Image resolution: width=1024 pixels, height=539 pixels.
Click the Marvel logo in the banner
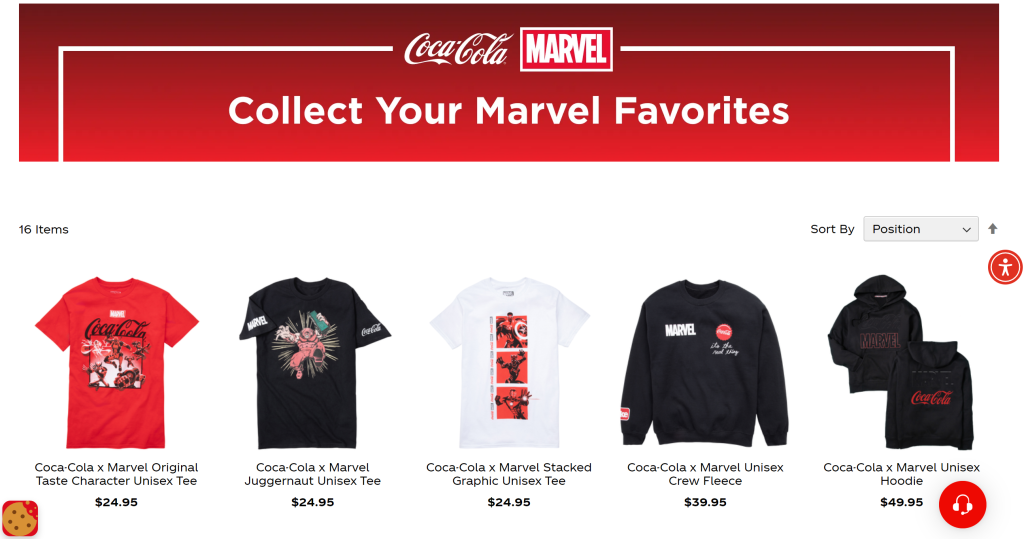(566, 49)
